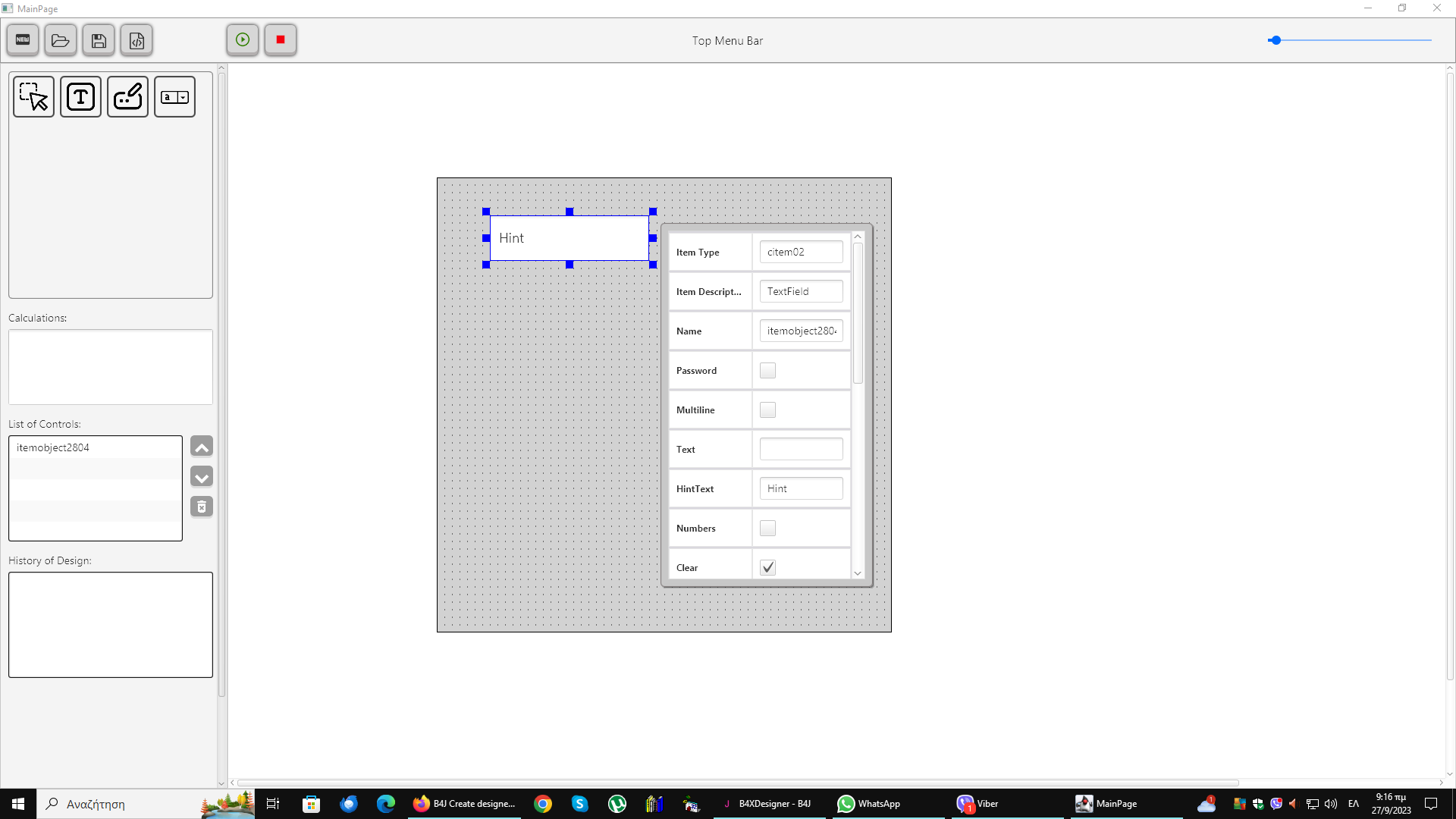1456x819 pixels.
Task: Open a file with folder icon
Action: click(61, 40)
